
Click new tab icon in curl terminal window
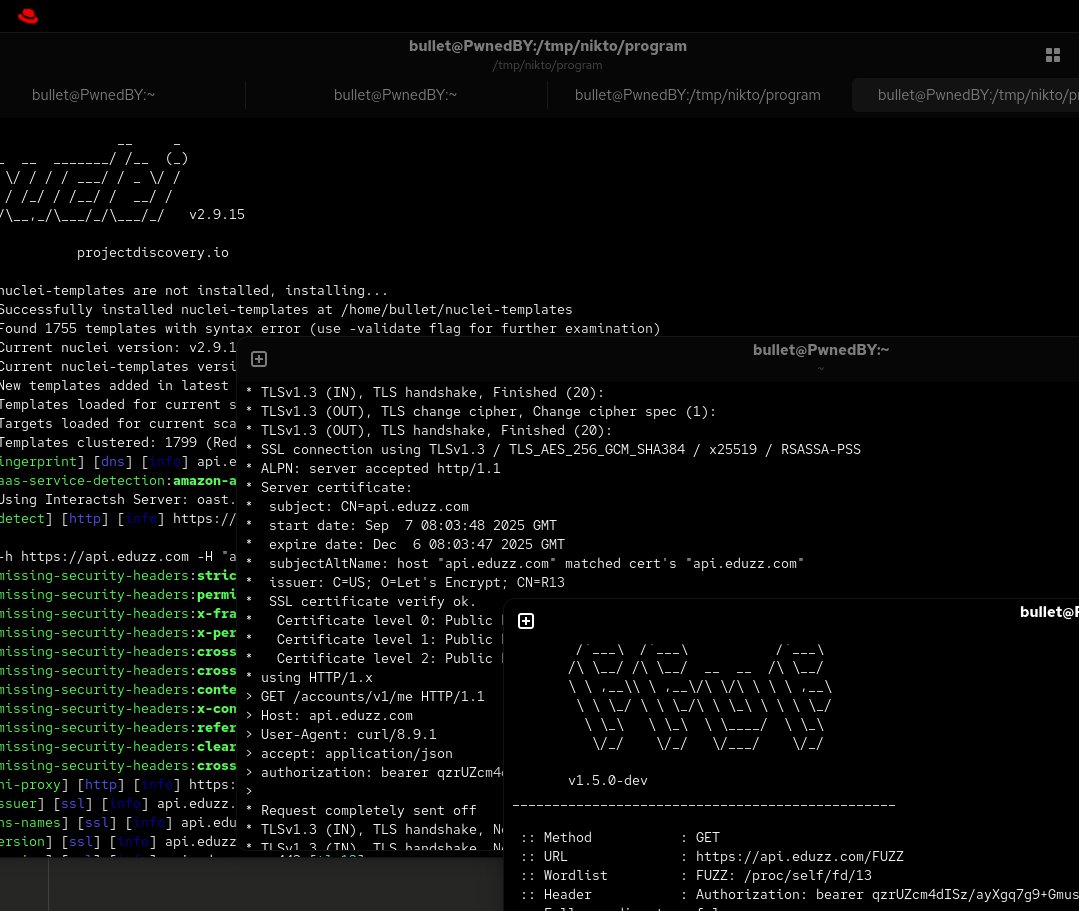[259, 359]
